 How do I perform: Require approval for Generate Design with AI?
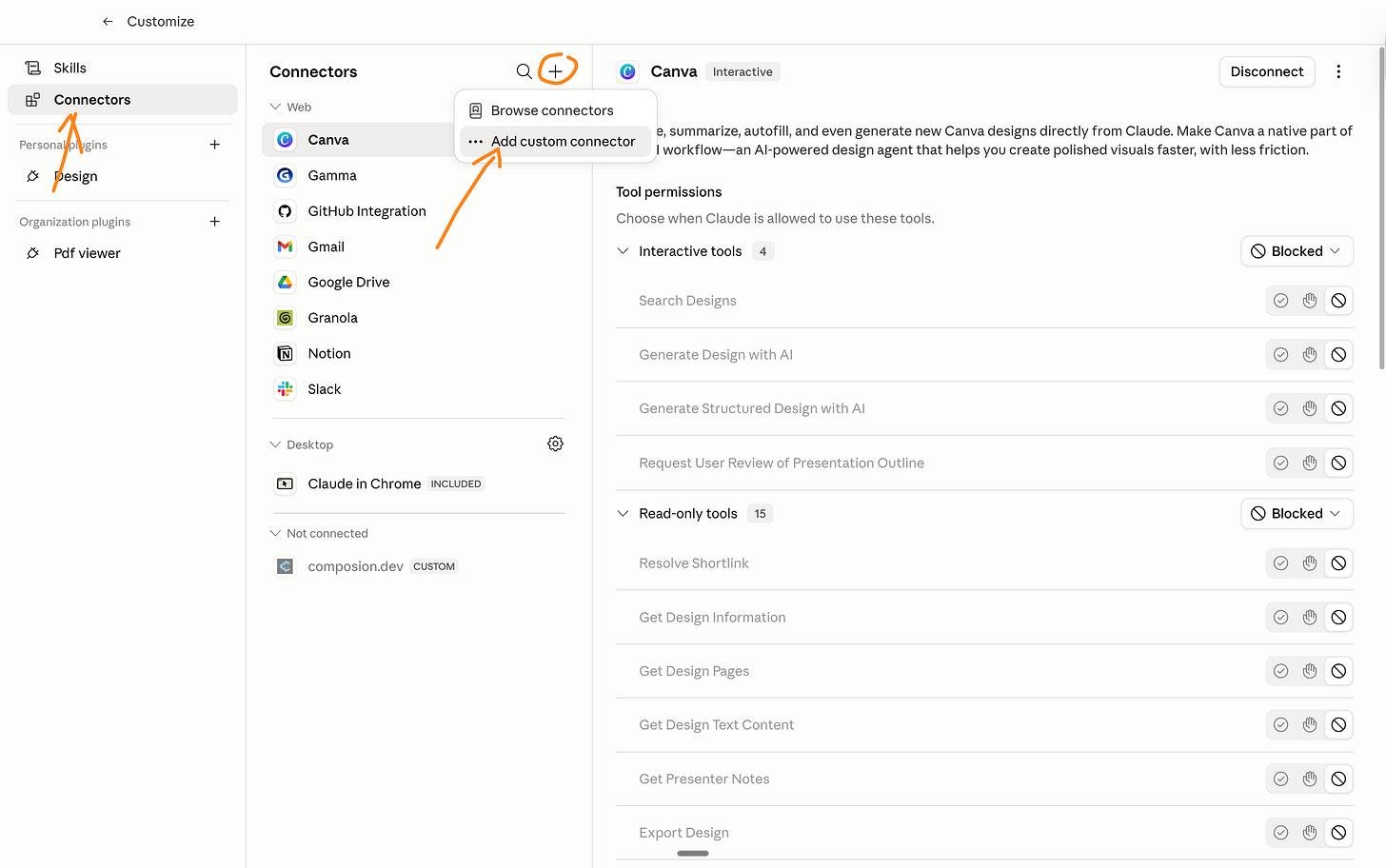point(1310,355)
